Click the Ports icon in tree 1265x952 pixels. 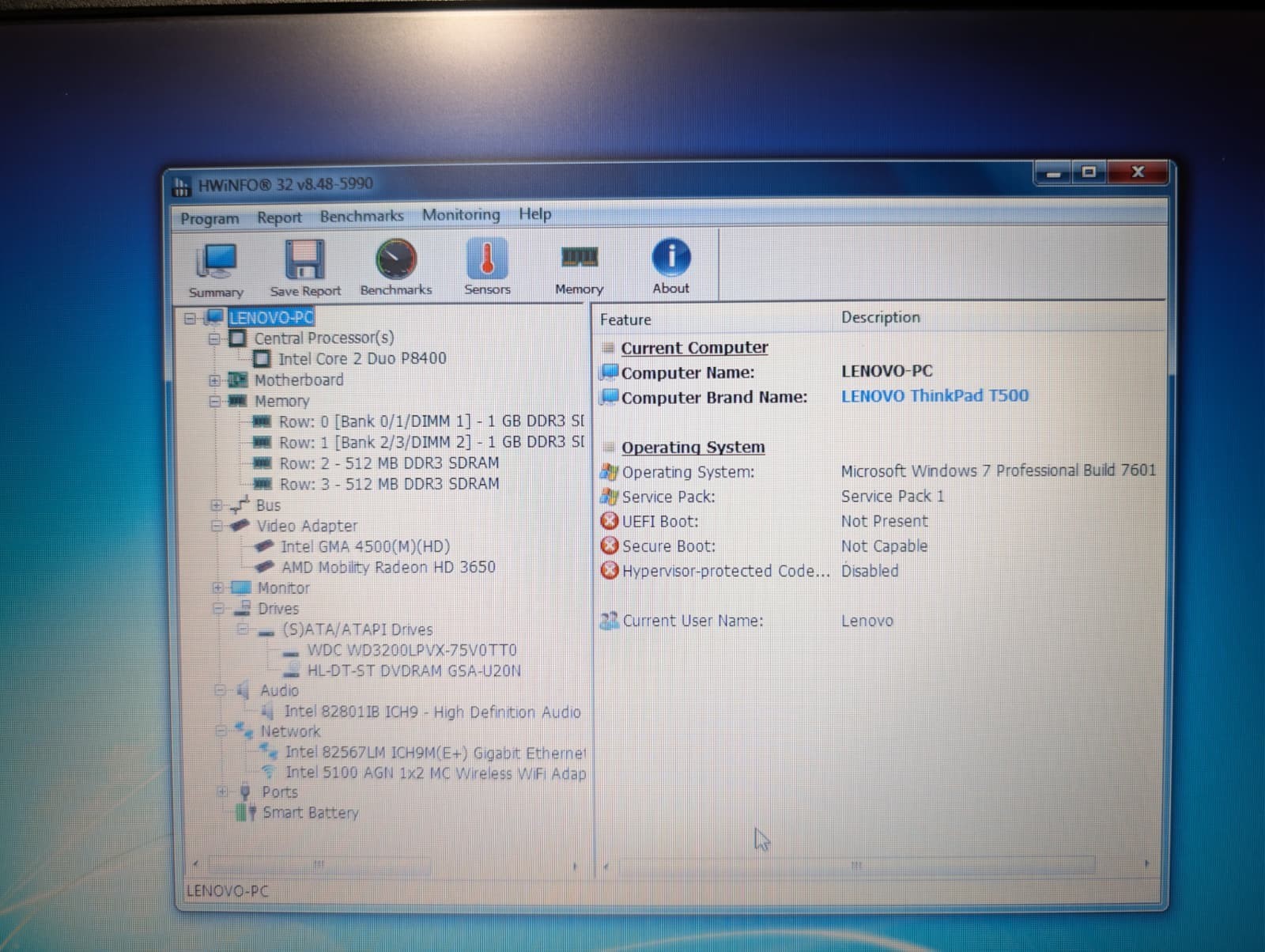pos(245,791)
